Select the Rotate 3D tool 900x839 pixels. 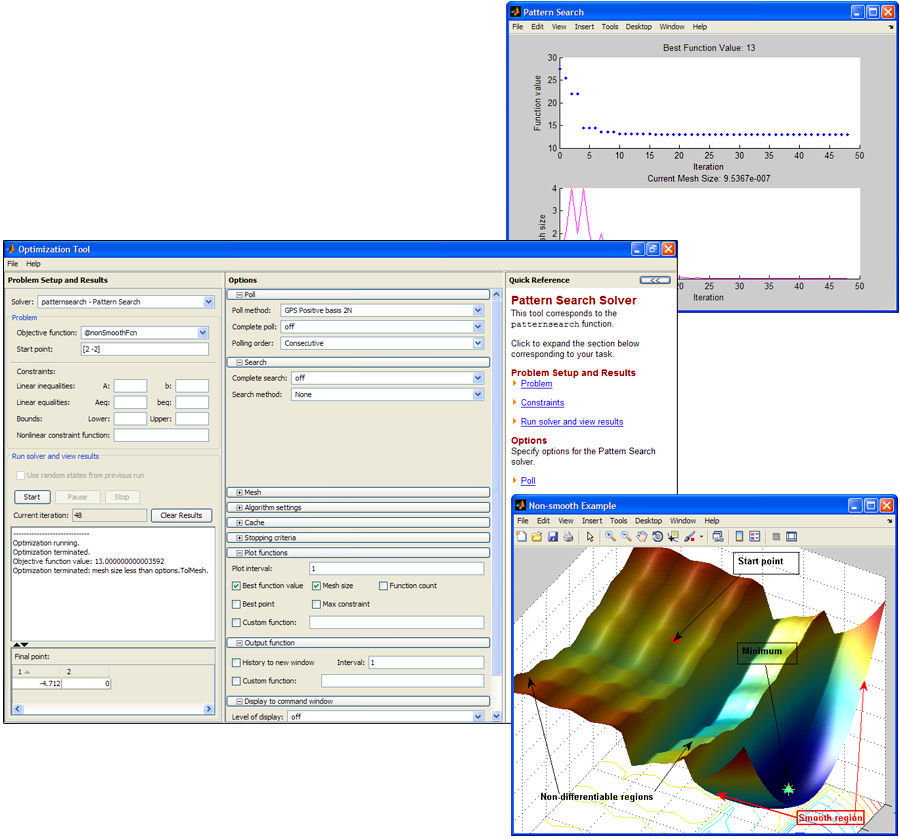(x=657, y=536)
